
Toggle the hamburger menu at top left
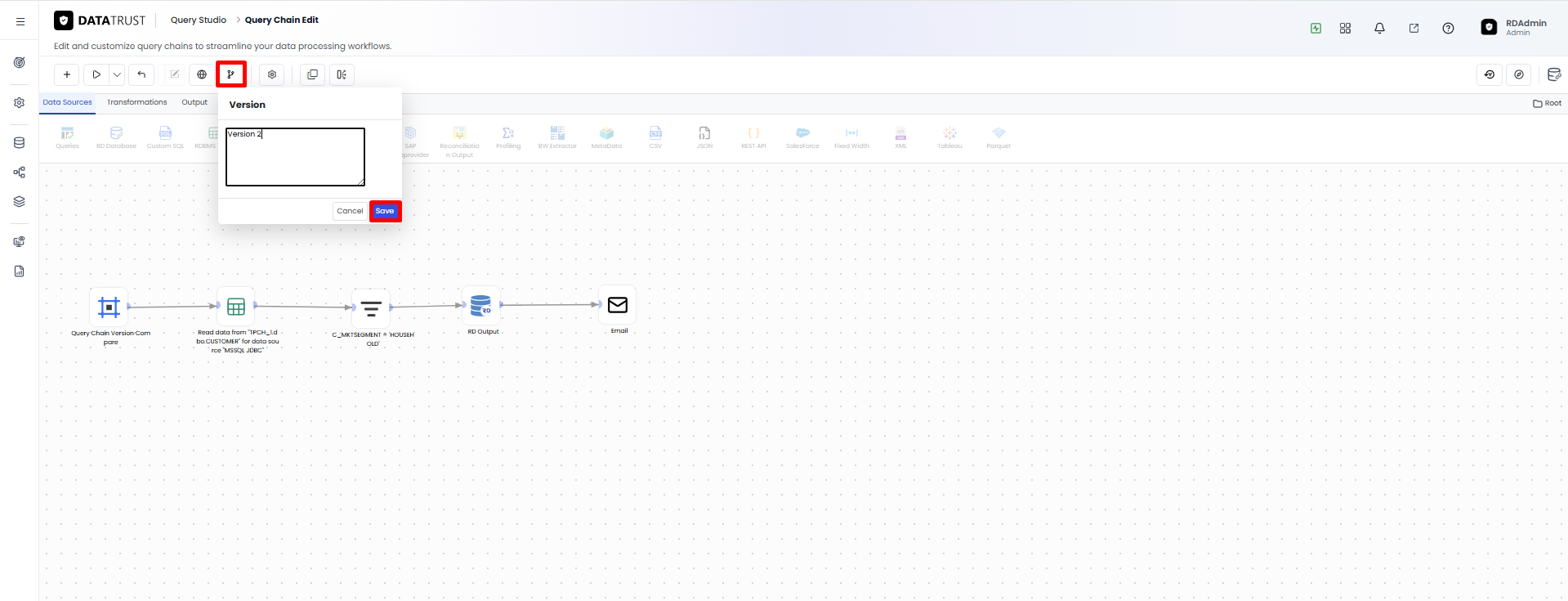coord(20,22)
